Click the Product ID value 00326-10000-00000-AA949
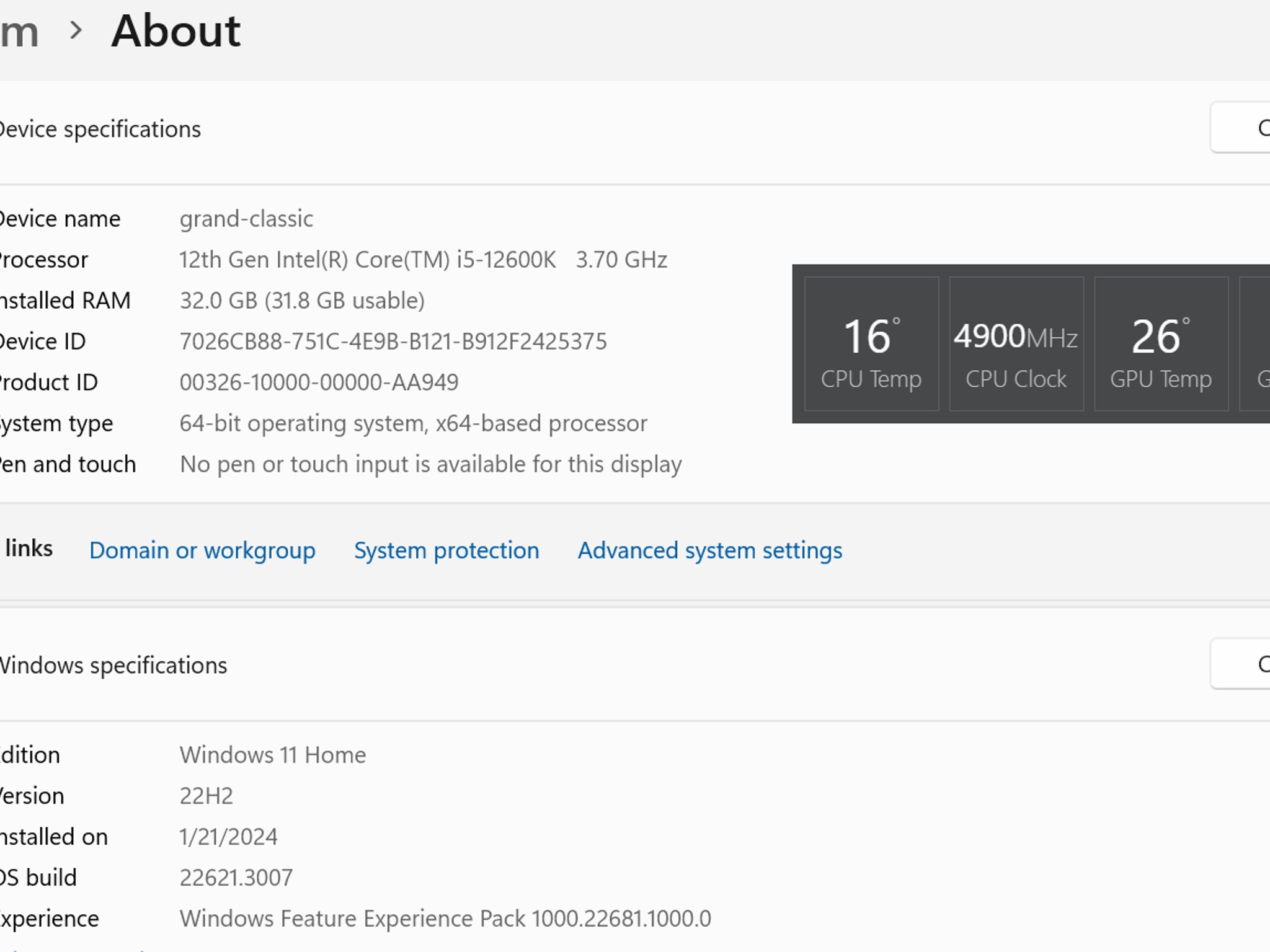 [319, 382]
